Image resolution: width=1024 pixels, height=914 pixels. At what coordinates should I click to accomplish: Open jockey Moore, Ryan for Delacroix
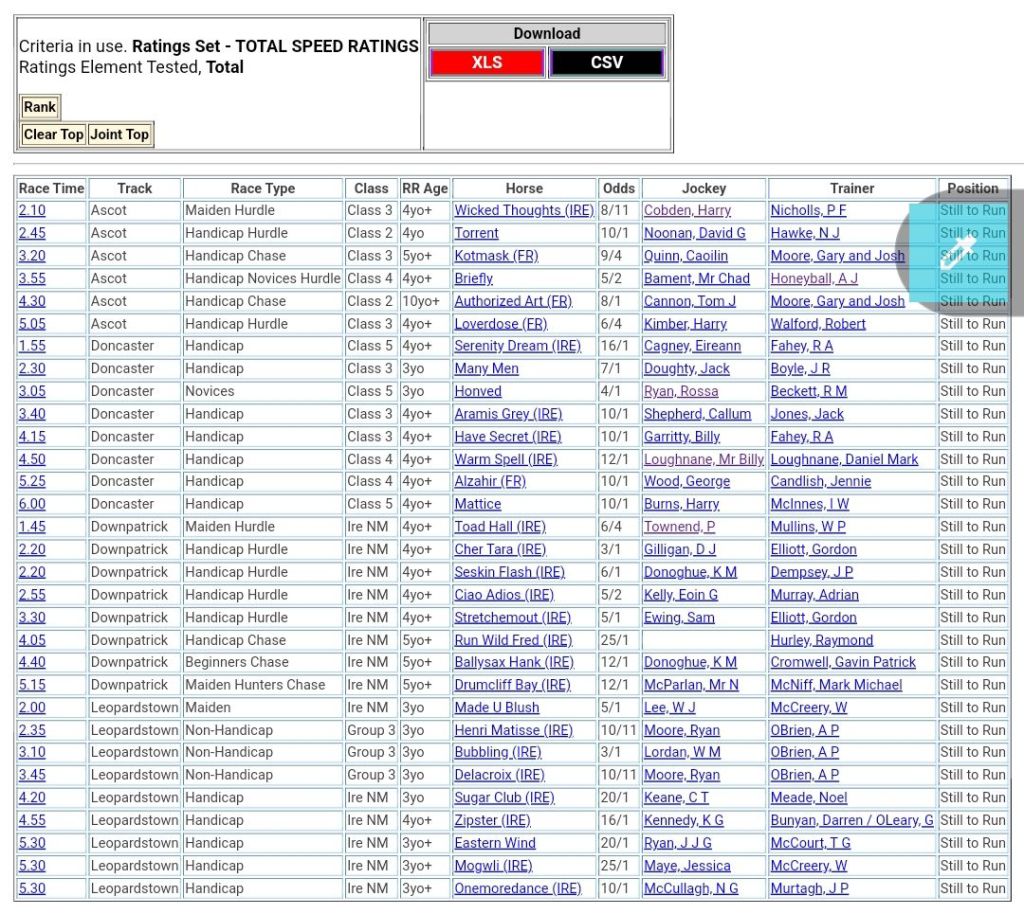point(681,775)
